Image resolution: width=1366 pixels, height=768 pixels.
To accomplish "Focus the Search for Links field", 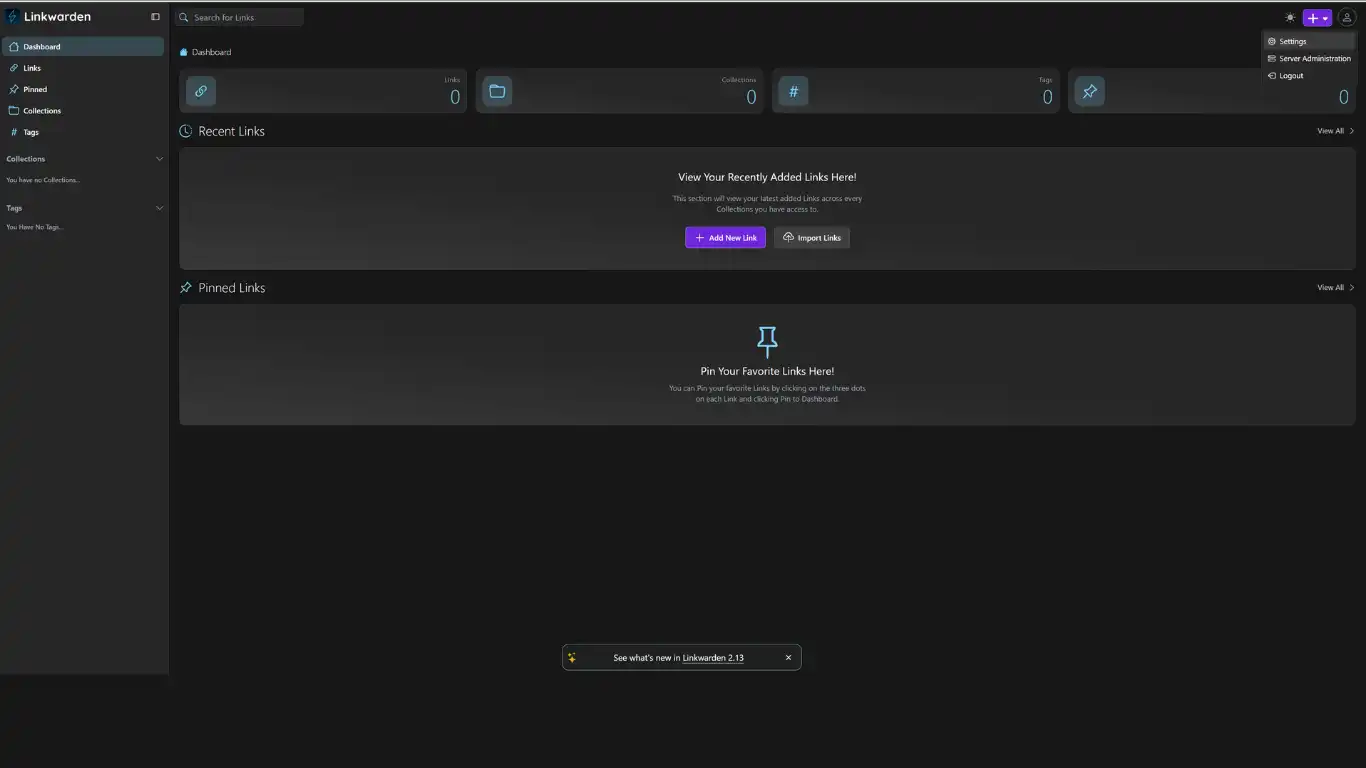I will pyautogui.click(x=245, y=18).
